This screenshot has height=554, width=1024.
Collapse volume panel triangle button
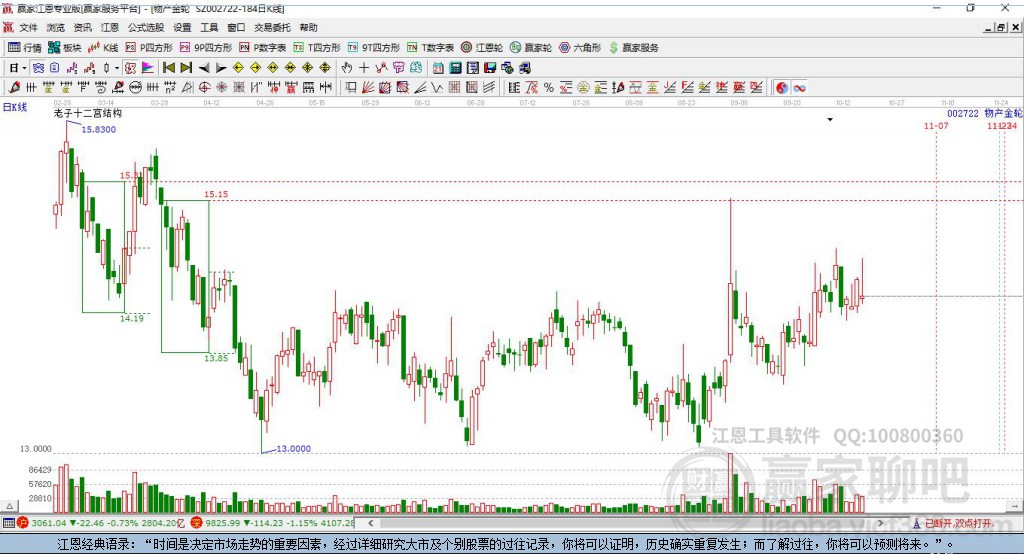pos(9,506)
